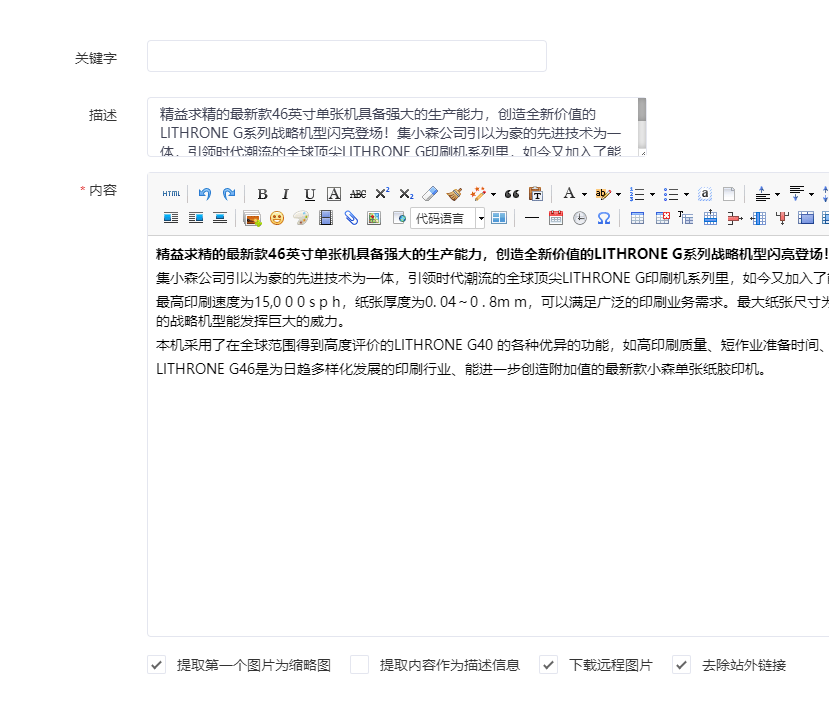Open font color dropdown arrow

[x=584, y=194]
